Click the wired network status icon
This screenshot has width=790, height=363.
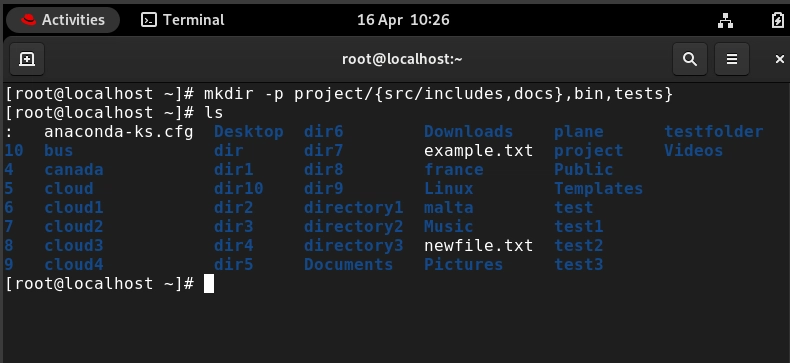pos(726,20)
